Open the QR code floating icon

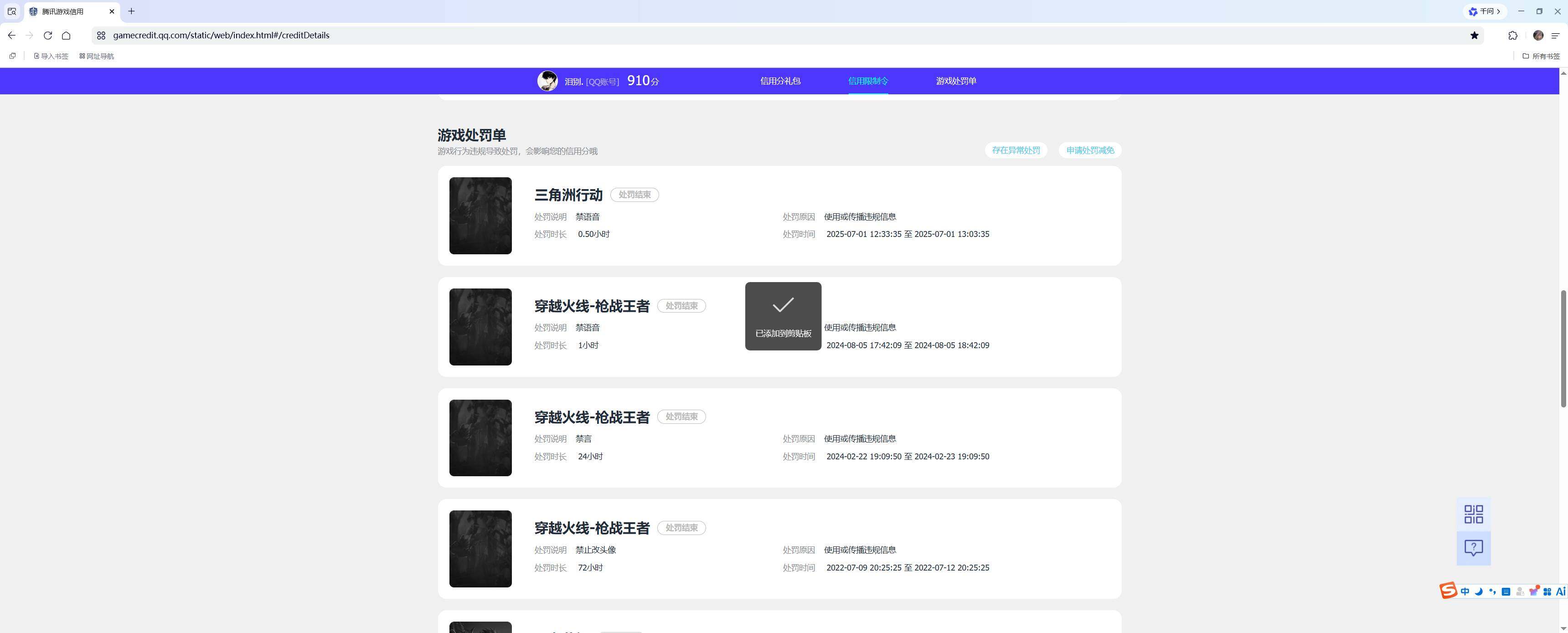(1473, 515)
